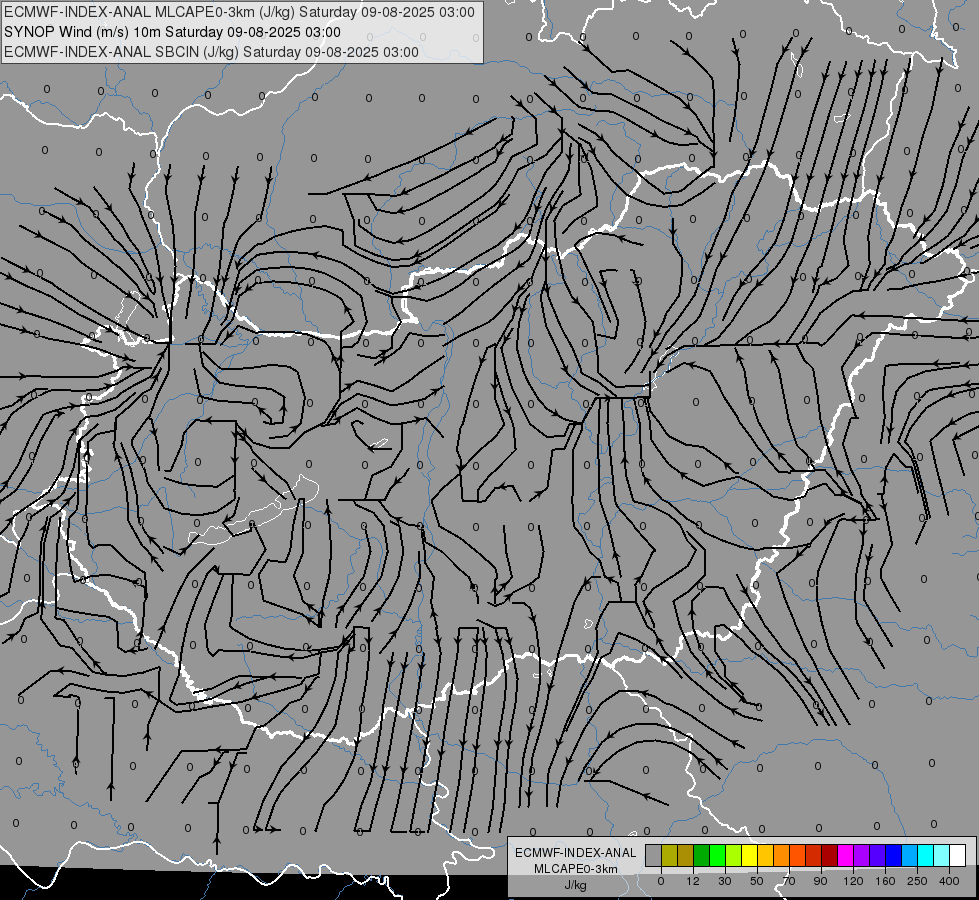Screen dimensions: 979x900
Task: Click the gray legend swatch below 0
Action: point(654,855)
